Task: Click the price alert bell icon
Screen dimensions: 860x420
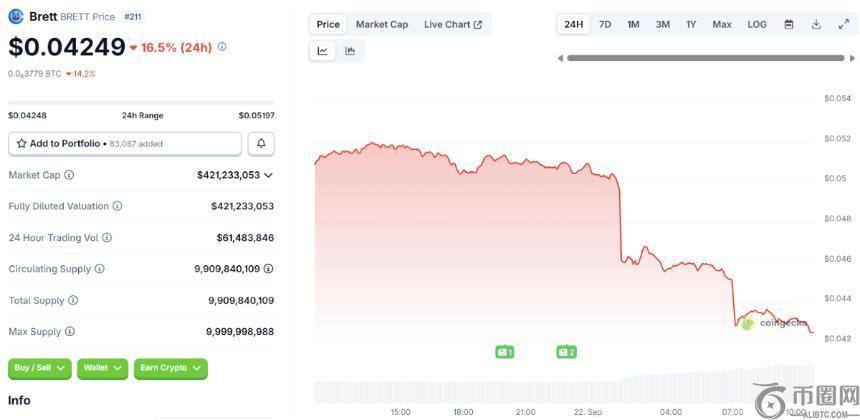Action: click(261, 144)
